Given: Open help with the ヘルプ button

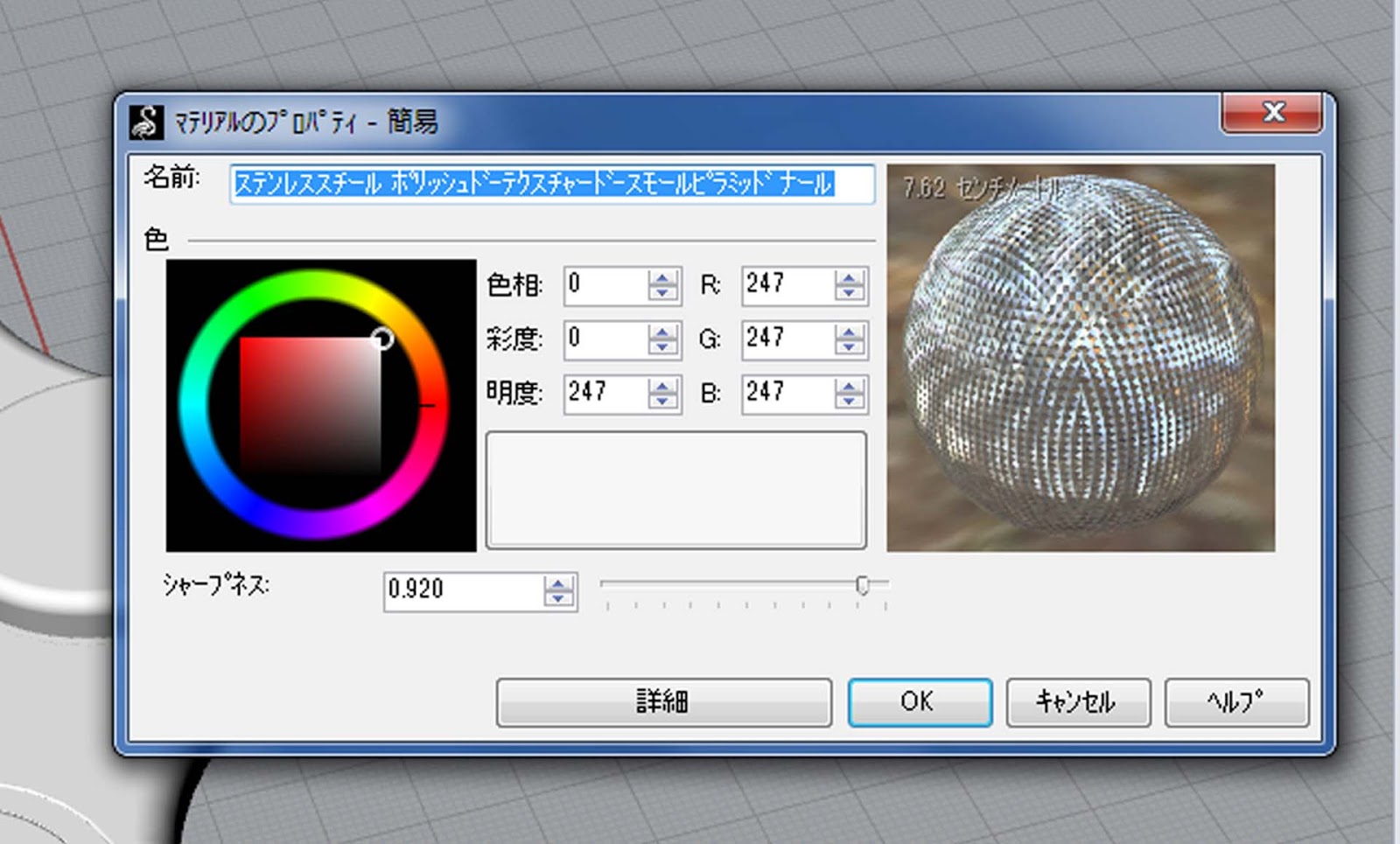Looking at the screenshot, I should click(1236, 702).
